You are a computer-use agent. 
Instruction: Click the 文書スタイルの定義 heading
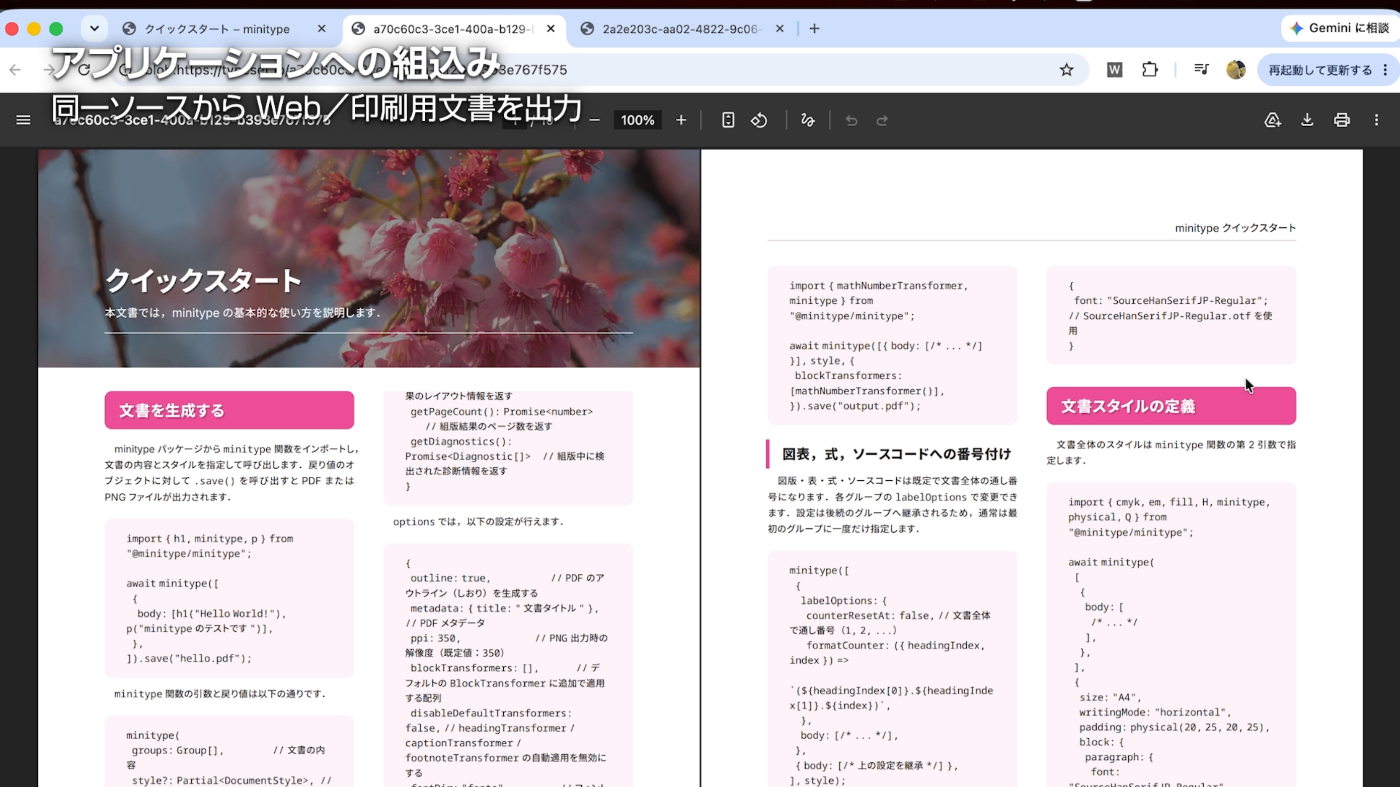(1171, 406)
